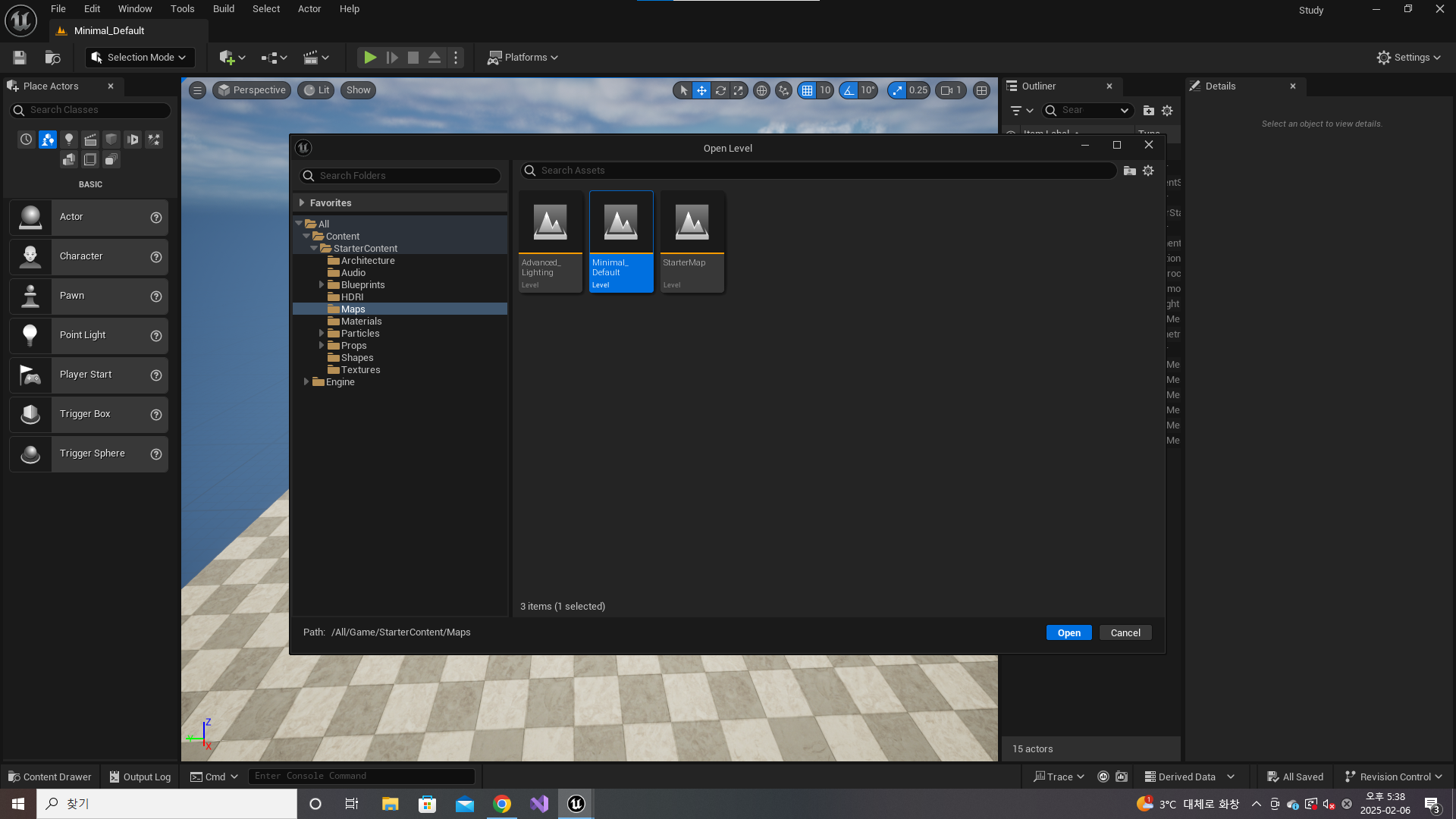Open the Build menu
This screenshot has width=1456, height=819.
(x=224, y=9)
